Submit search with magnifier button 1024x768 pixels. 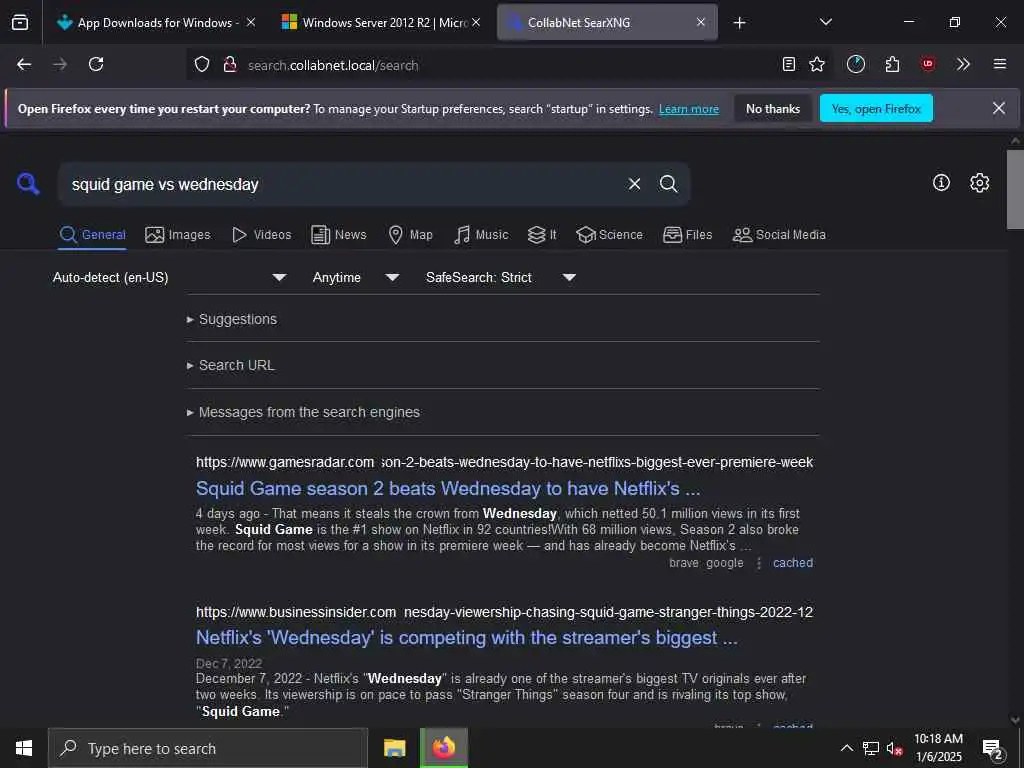click(x=668, y=184)
